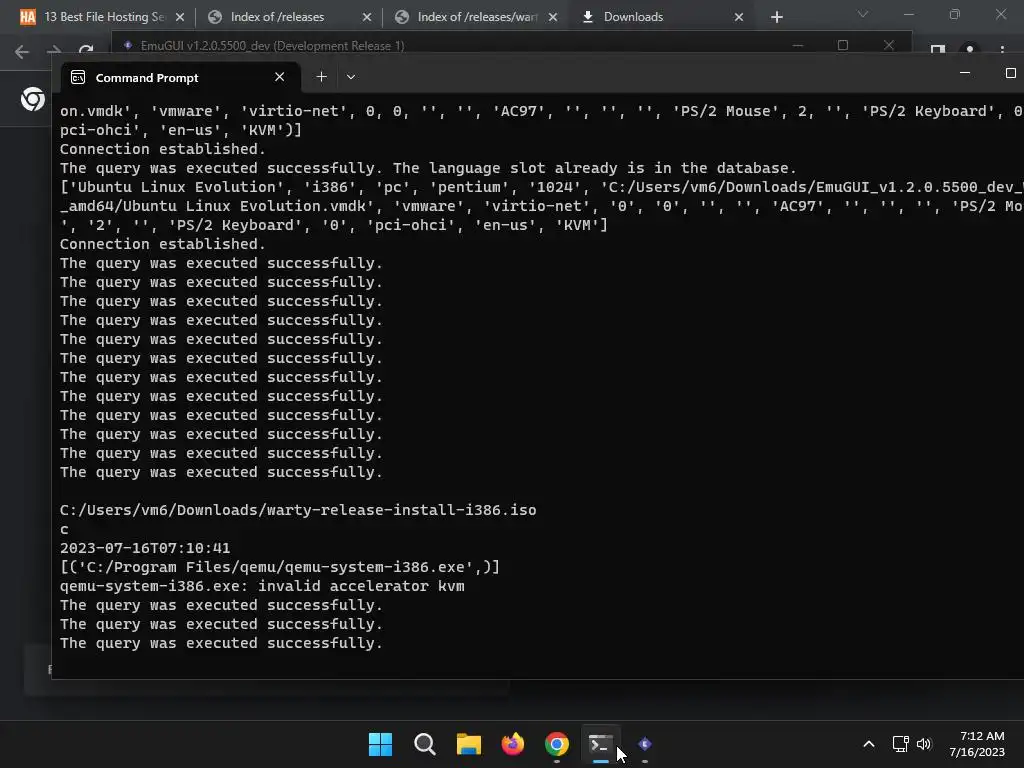Click the Chrome logo in Downloads page
This screenshot has width=1024, height=768.
pos(33,99)
